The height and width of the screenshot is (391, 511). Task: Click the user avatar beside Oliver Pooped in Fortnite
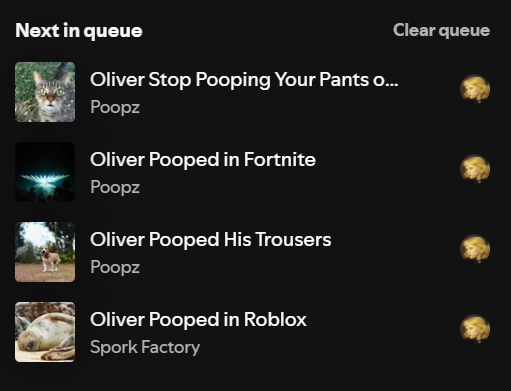pyautogui.click(x=475, y=169)
